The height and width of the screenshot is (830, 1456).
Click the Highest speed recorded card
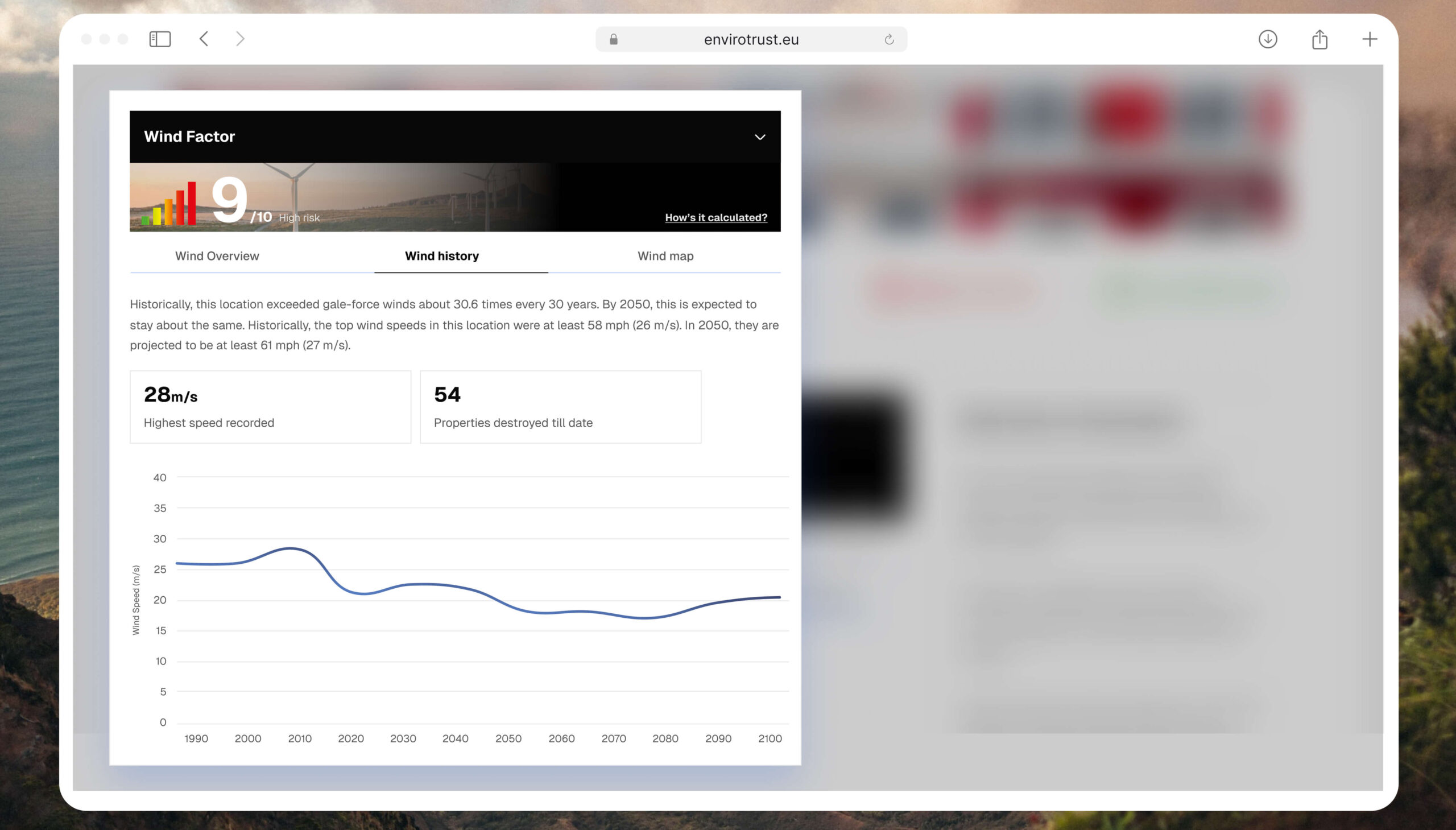(270, 407)
